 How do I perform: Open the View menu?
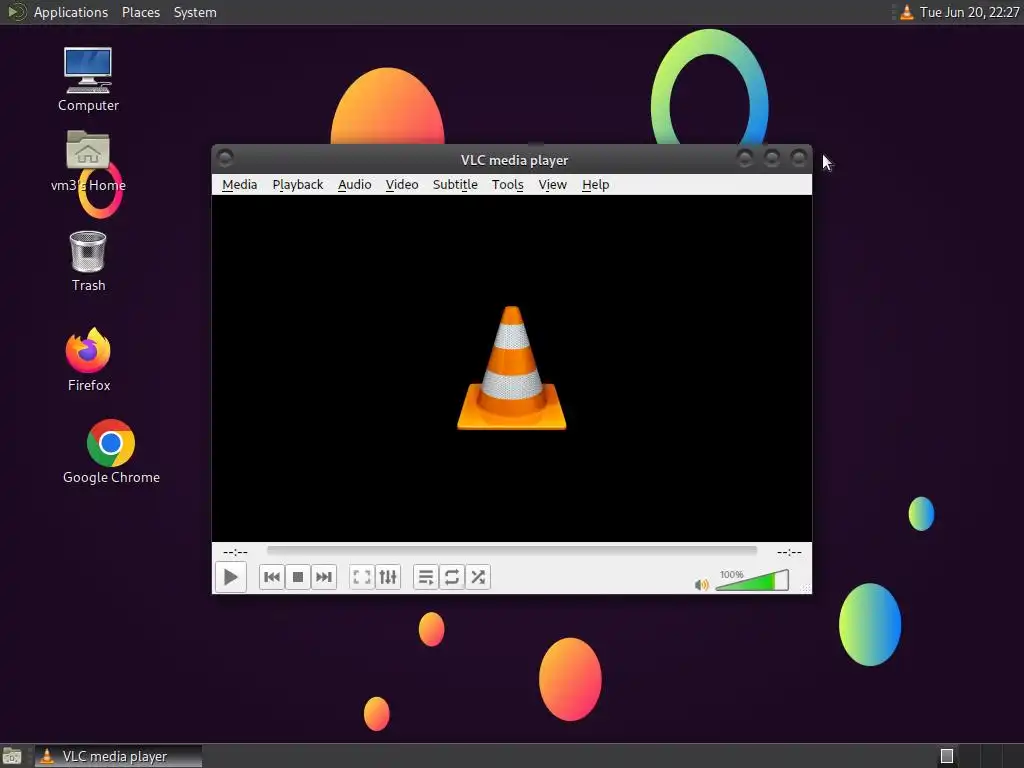tap(552, 185)
